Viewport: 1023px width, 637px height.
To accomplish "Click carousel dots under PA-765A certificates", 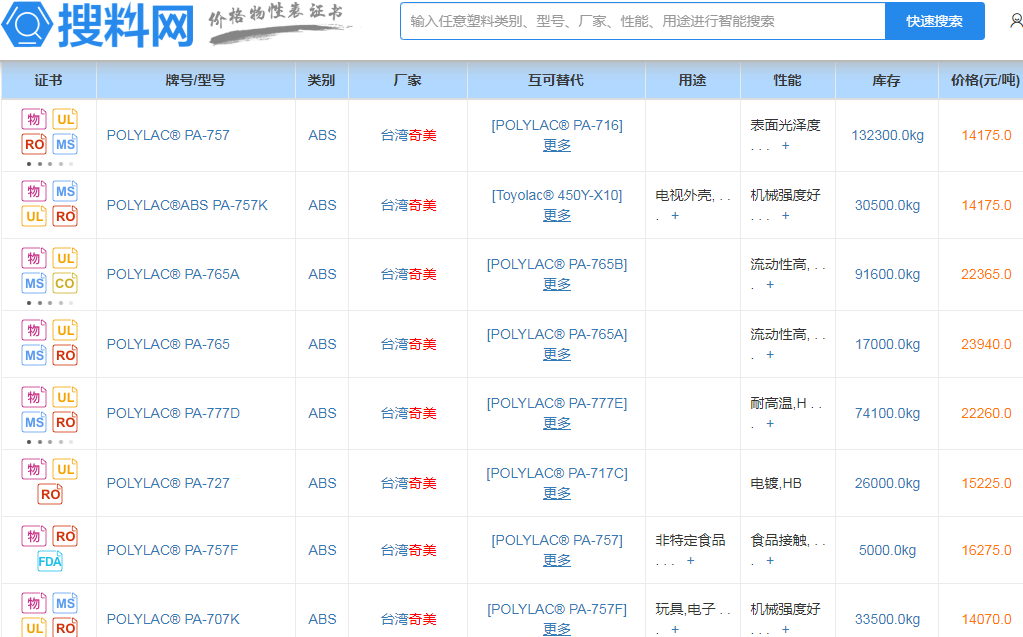I will (x=49, y=302).
